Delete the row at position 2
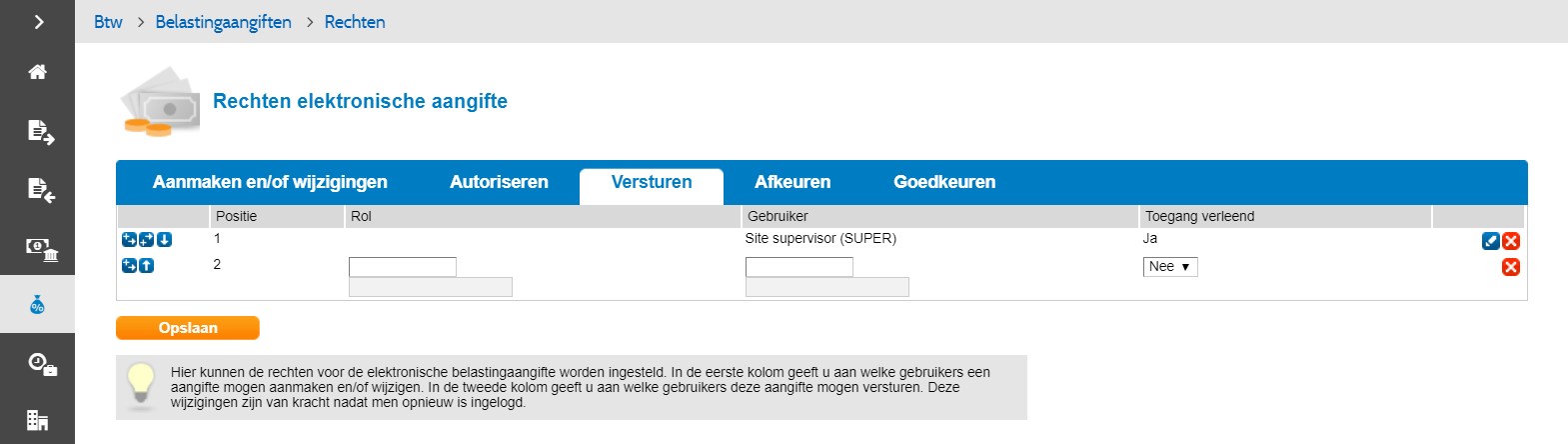1568x444 pixels. [1511, 267]
